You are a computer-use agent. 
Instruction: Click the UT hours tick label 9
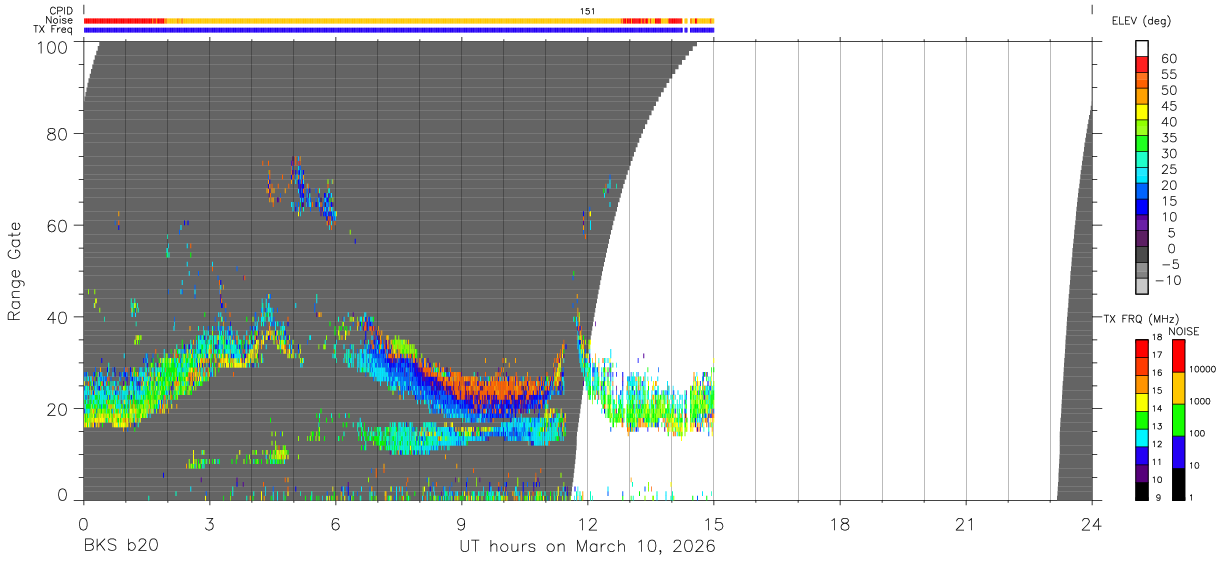coord(461,524)
